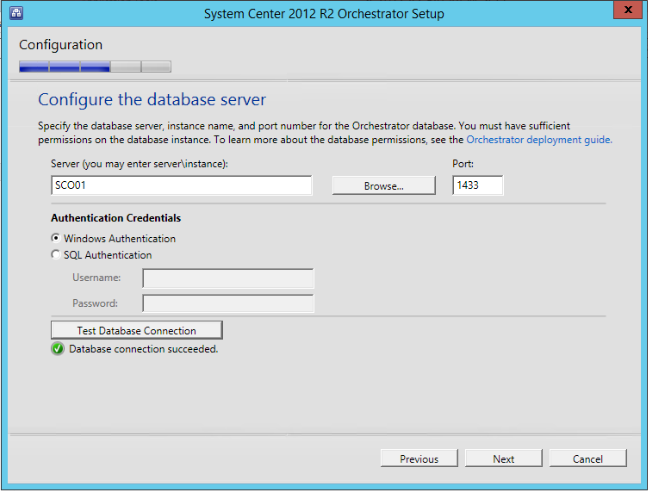The width and height of the screenshot is (648, 491).
Task: Open the Orchestrator deployment guide link
Action: (539, 140)
